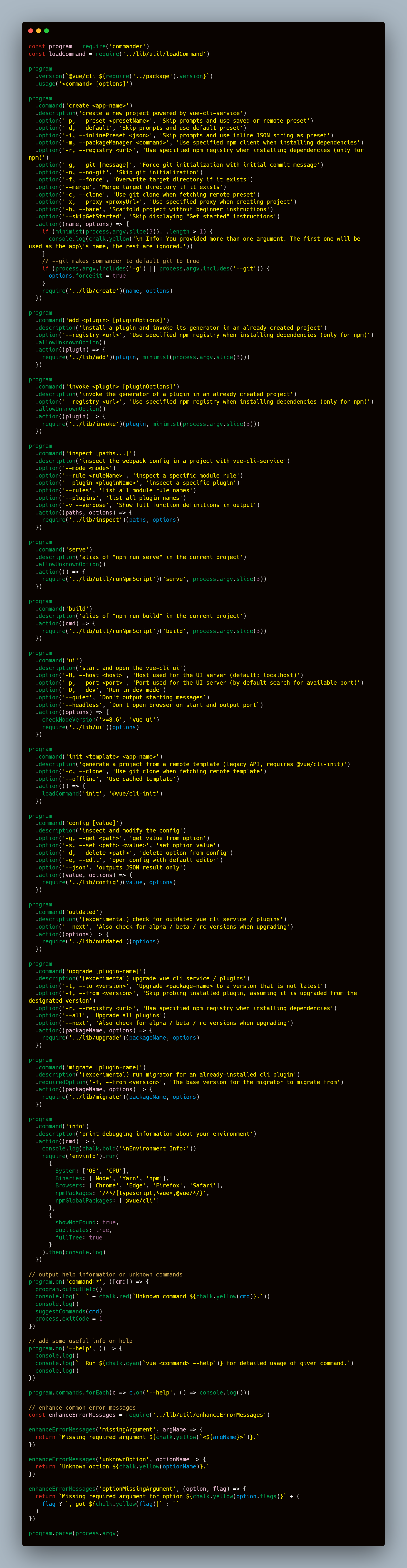This screenshot has width=407, height=1568.
Task: Click the "require('../lib/invoke')" line
Action: tap(151, 424)
